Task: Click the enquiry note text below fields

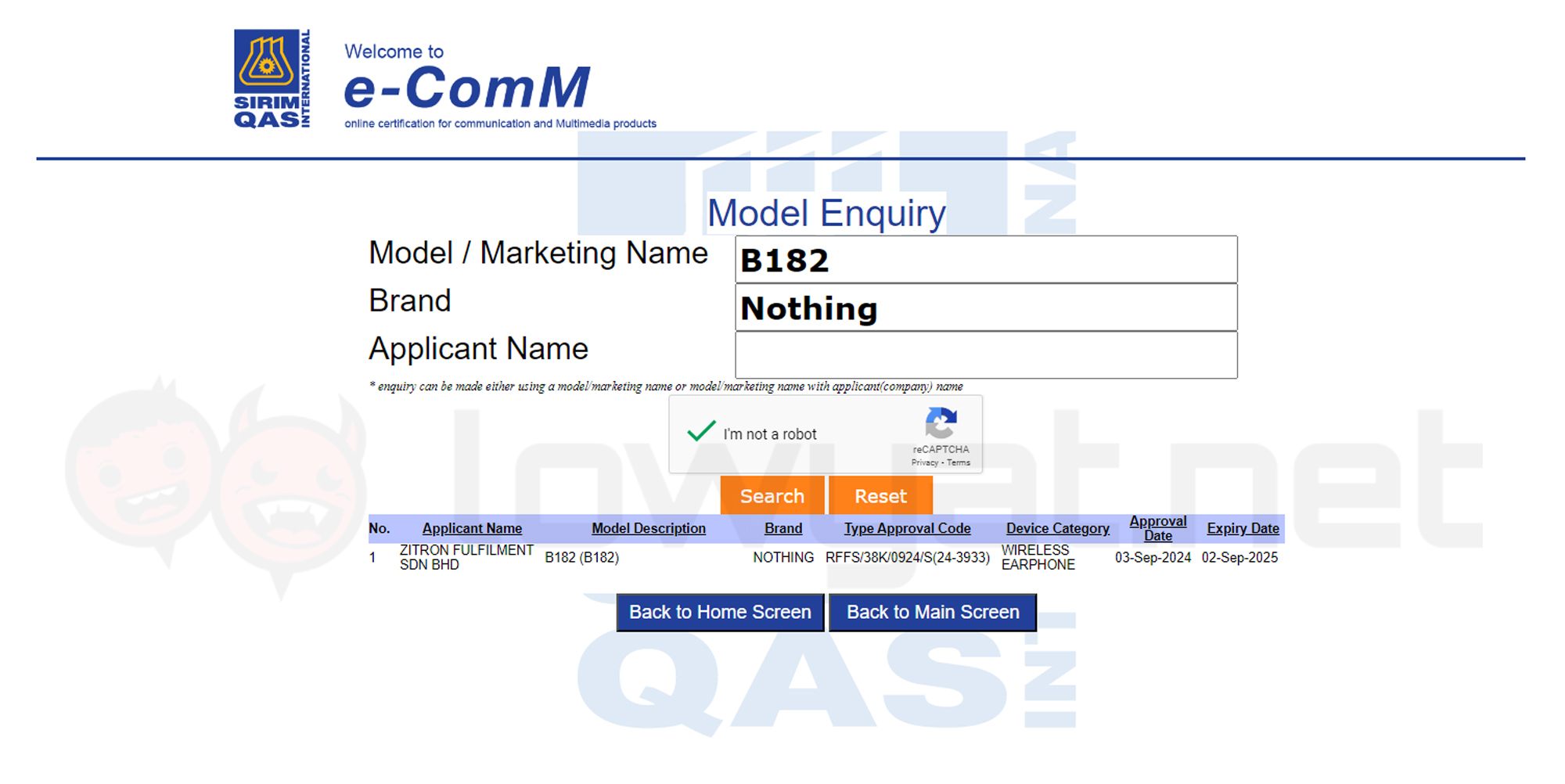Action: (666, 387)
